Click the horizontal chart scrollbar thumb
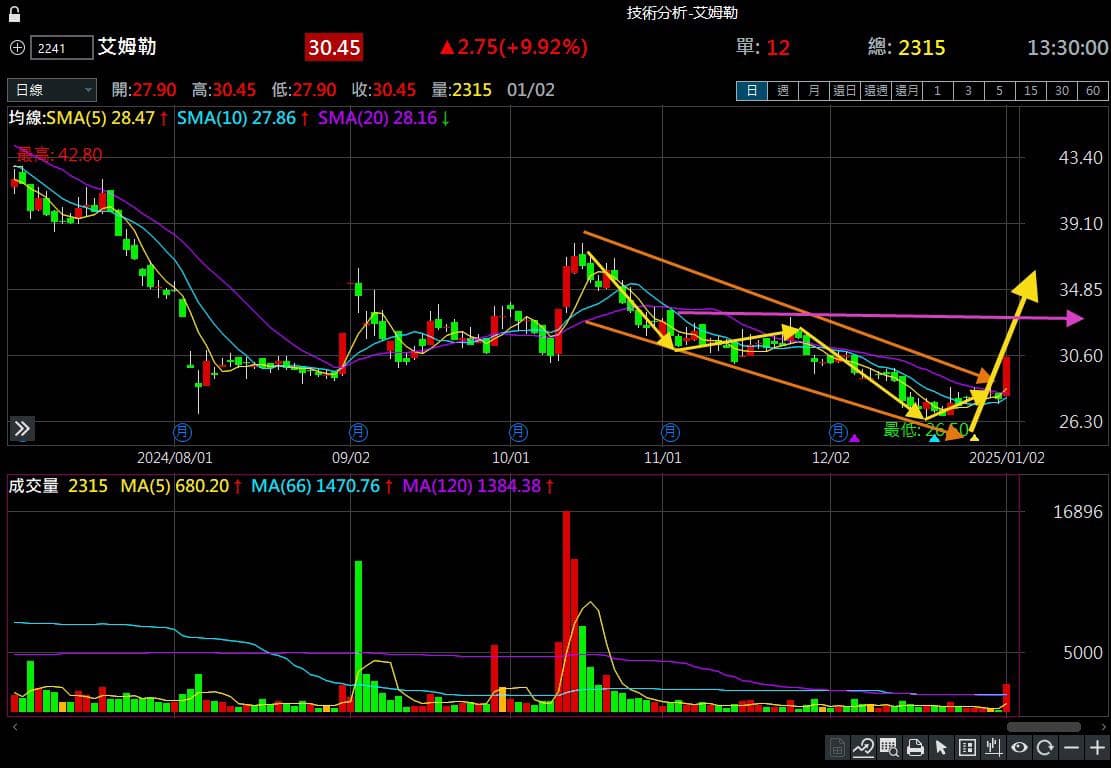Viewport: 1111px width, 768px height. tap(1043, 727)
